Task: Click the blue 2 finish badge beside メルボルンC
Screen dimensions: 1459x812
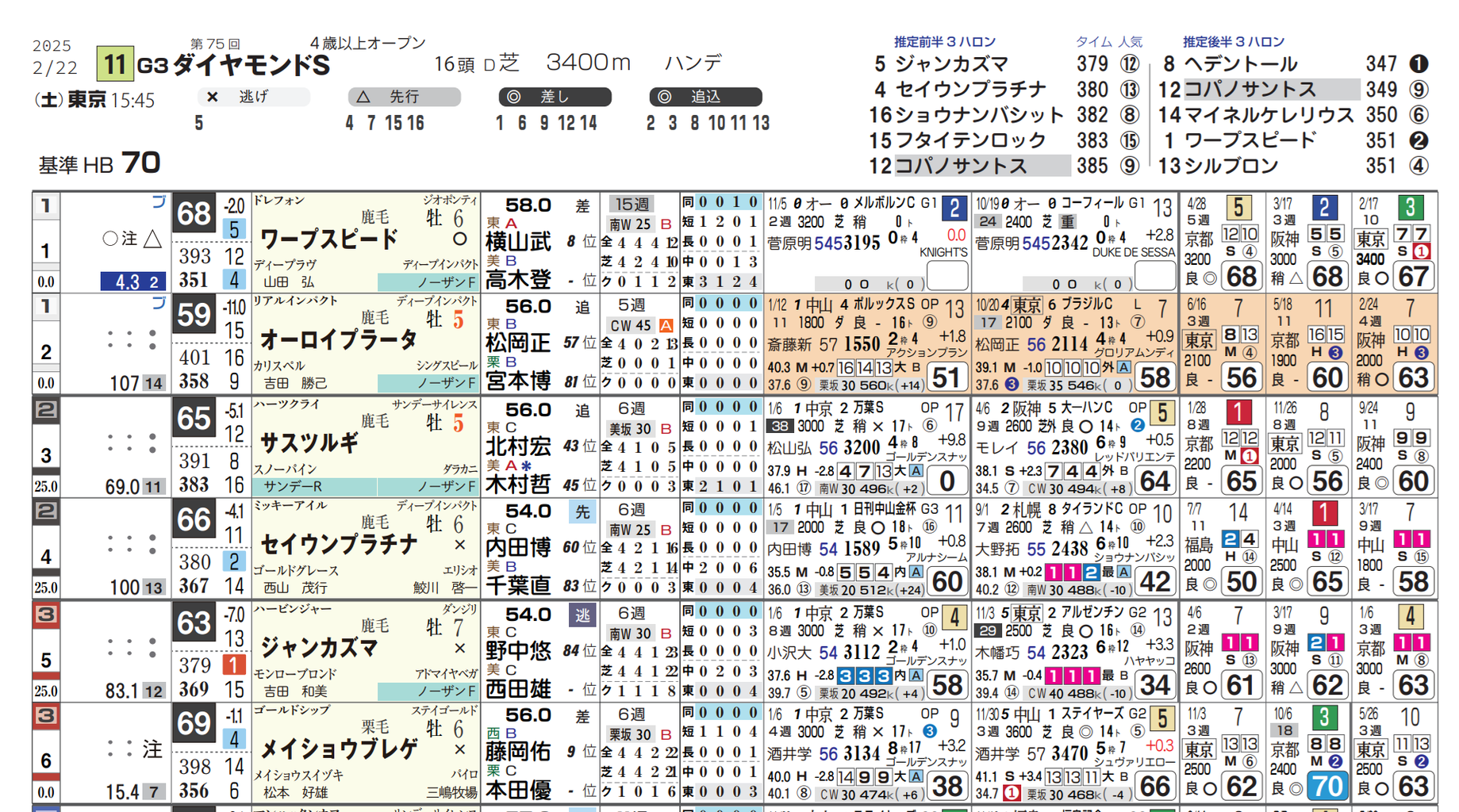Action: (954, 208)
